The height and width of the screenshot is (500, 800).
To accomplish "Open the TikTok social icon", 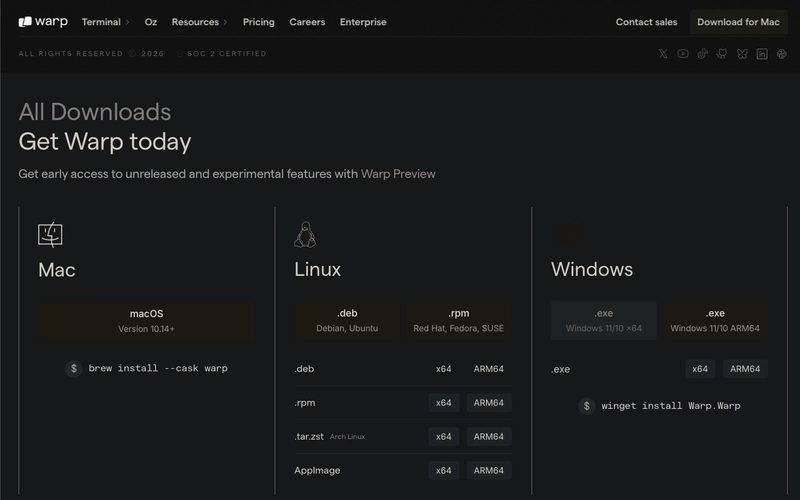I will [703, 54].
